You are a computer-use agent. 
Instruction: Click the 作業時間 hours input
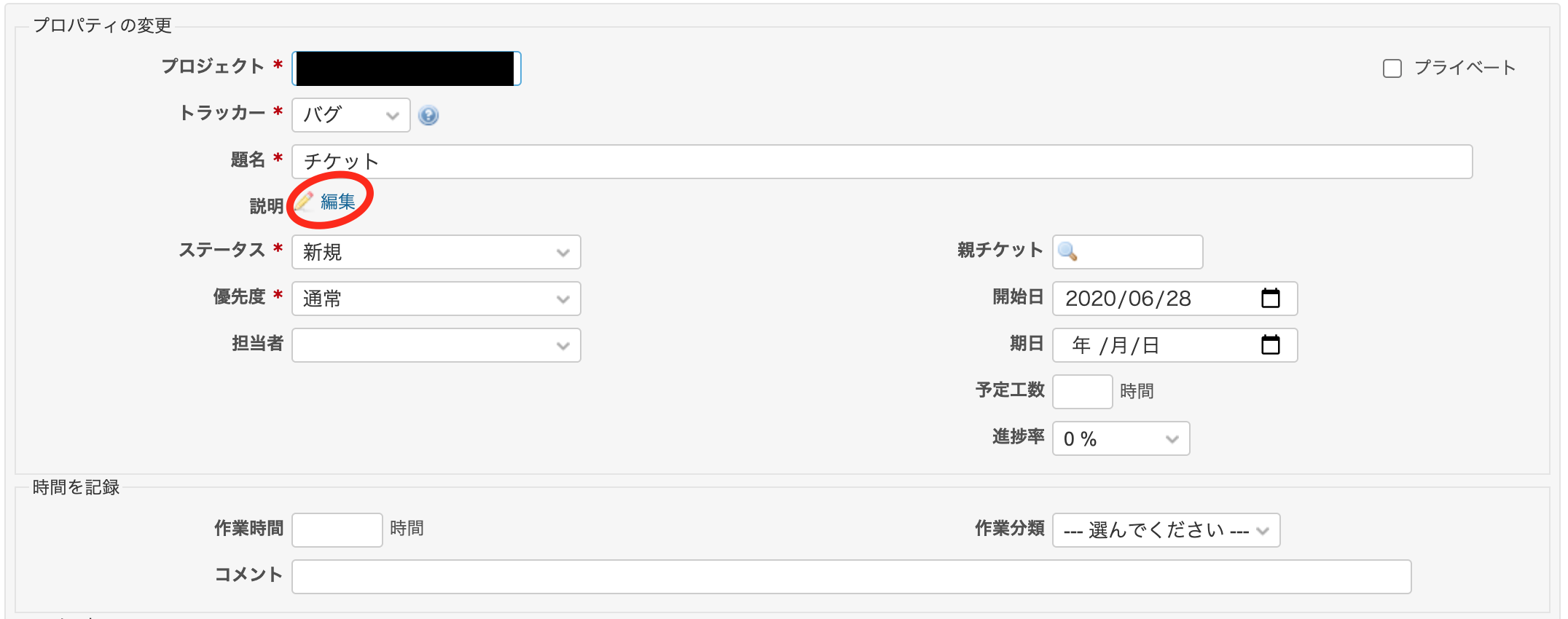(337, 530)
